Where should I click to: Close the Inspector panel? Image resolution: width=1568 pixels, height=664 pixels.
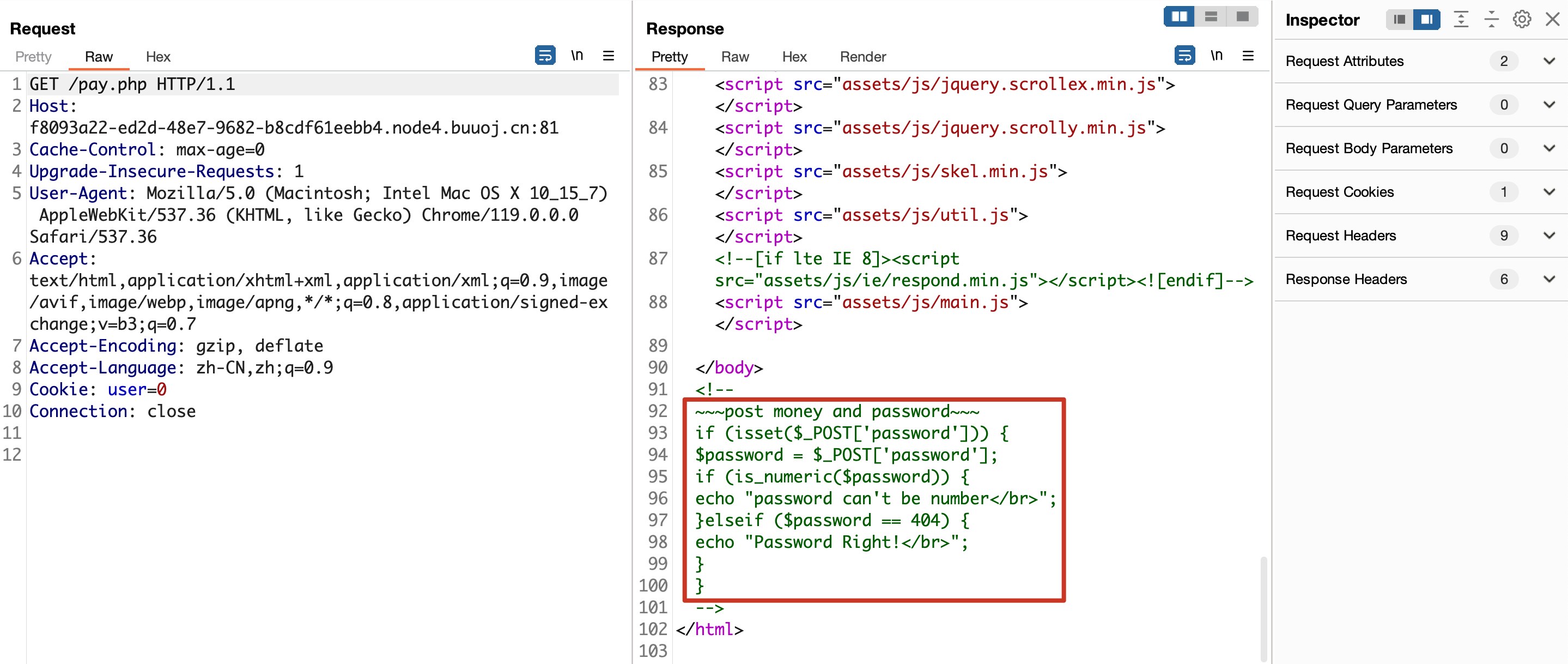(1553, 20)
